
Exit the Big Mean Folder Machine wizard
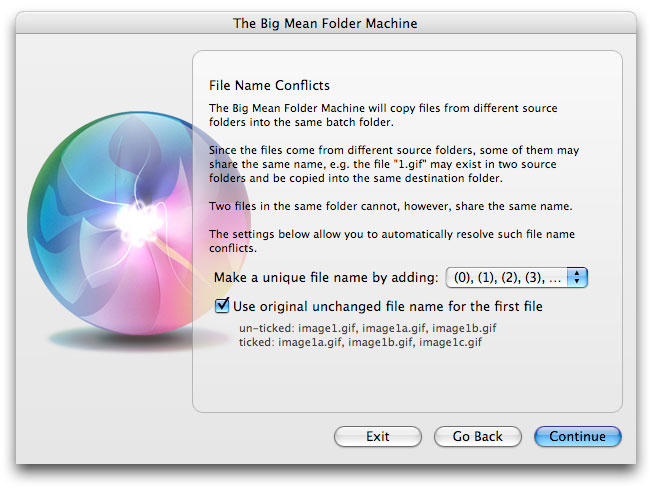tap(378, 436)
